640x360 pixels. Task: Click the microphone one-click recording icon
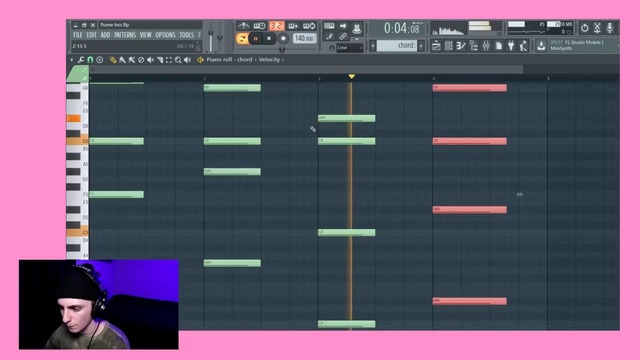pos(610,28)
